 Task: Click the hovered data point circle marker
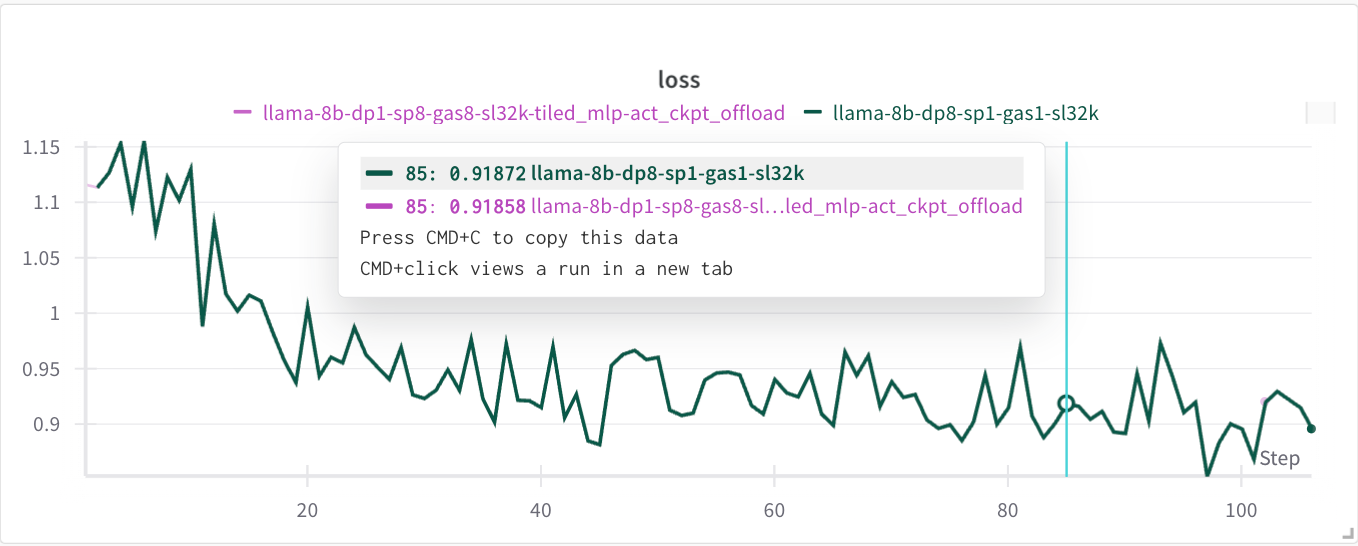1065,403
